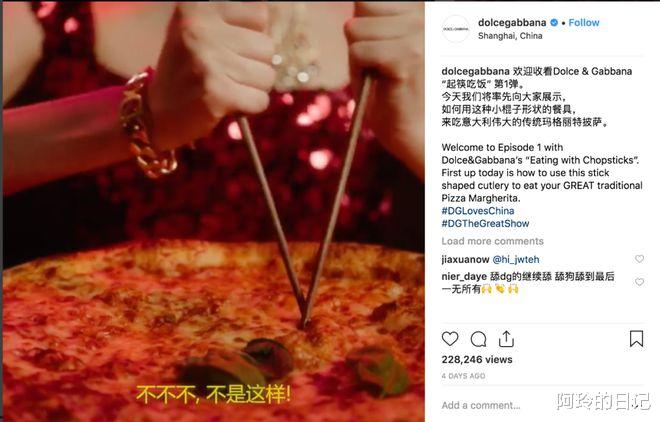Open @hi_jwteh mention
This screenshot has height=422, width=660.
point(516,260)
